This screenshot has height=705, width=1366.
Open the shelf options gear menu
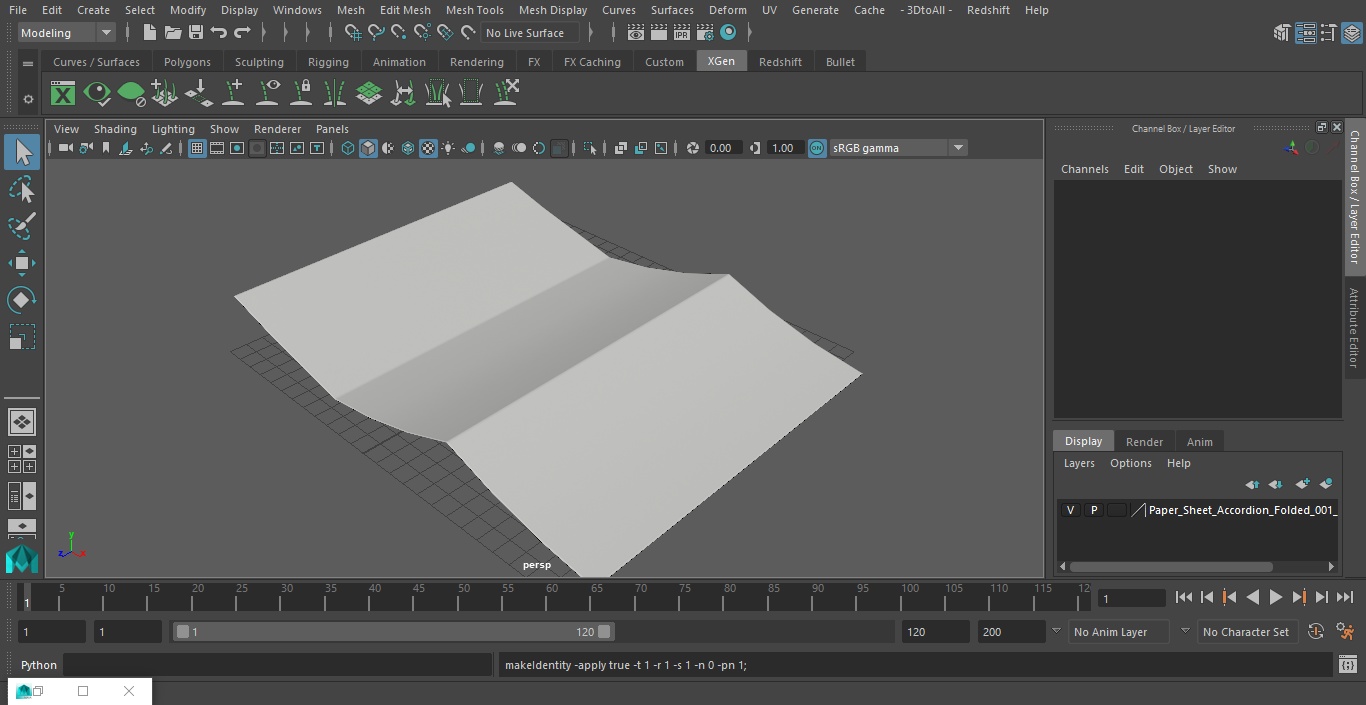click(x=28, y=99)
